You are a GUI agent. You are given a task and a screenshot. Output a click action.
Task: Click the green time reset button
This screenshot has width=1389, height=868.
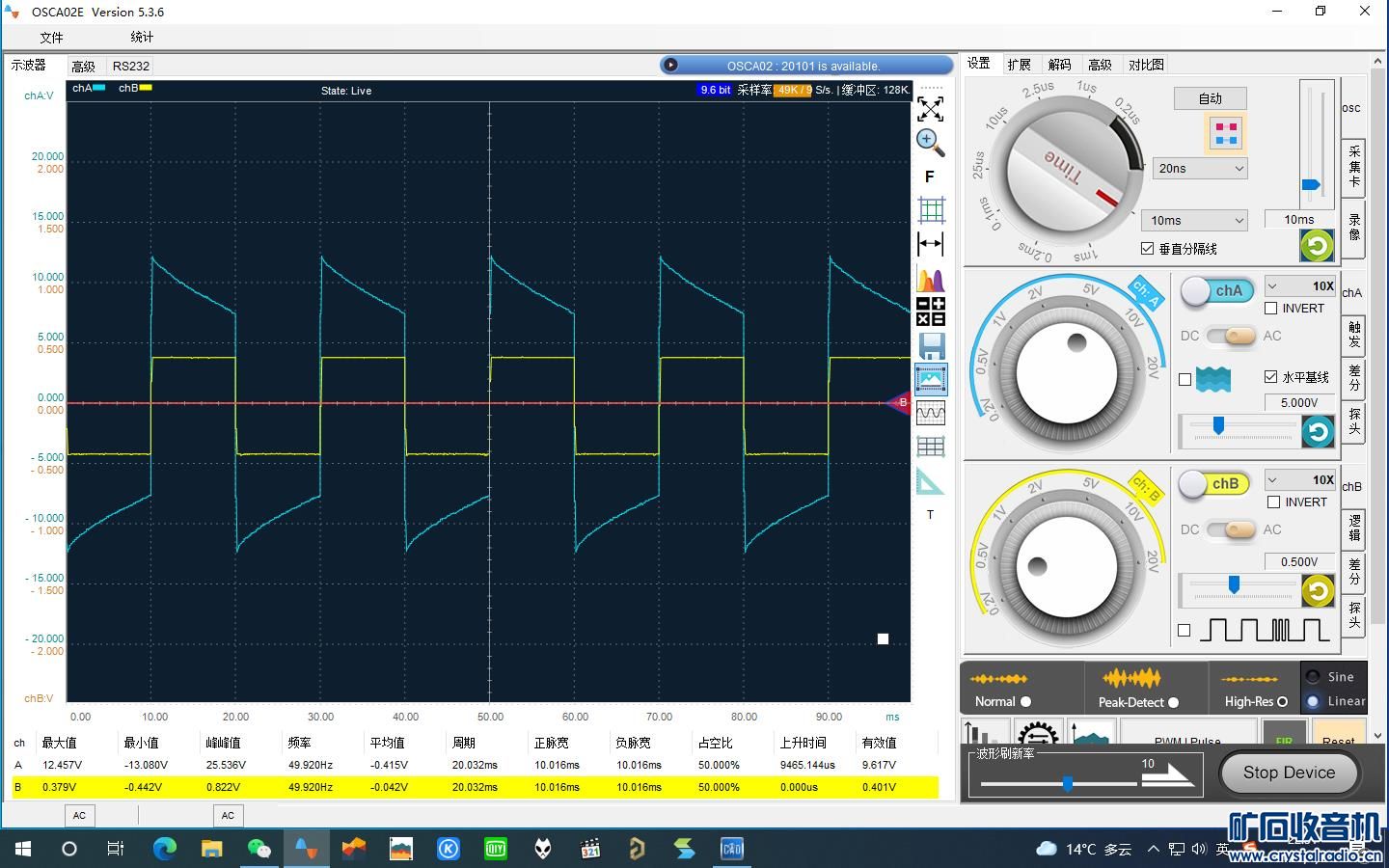(x=1317, y=246)
